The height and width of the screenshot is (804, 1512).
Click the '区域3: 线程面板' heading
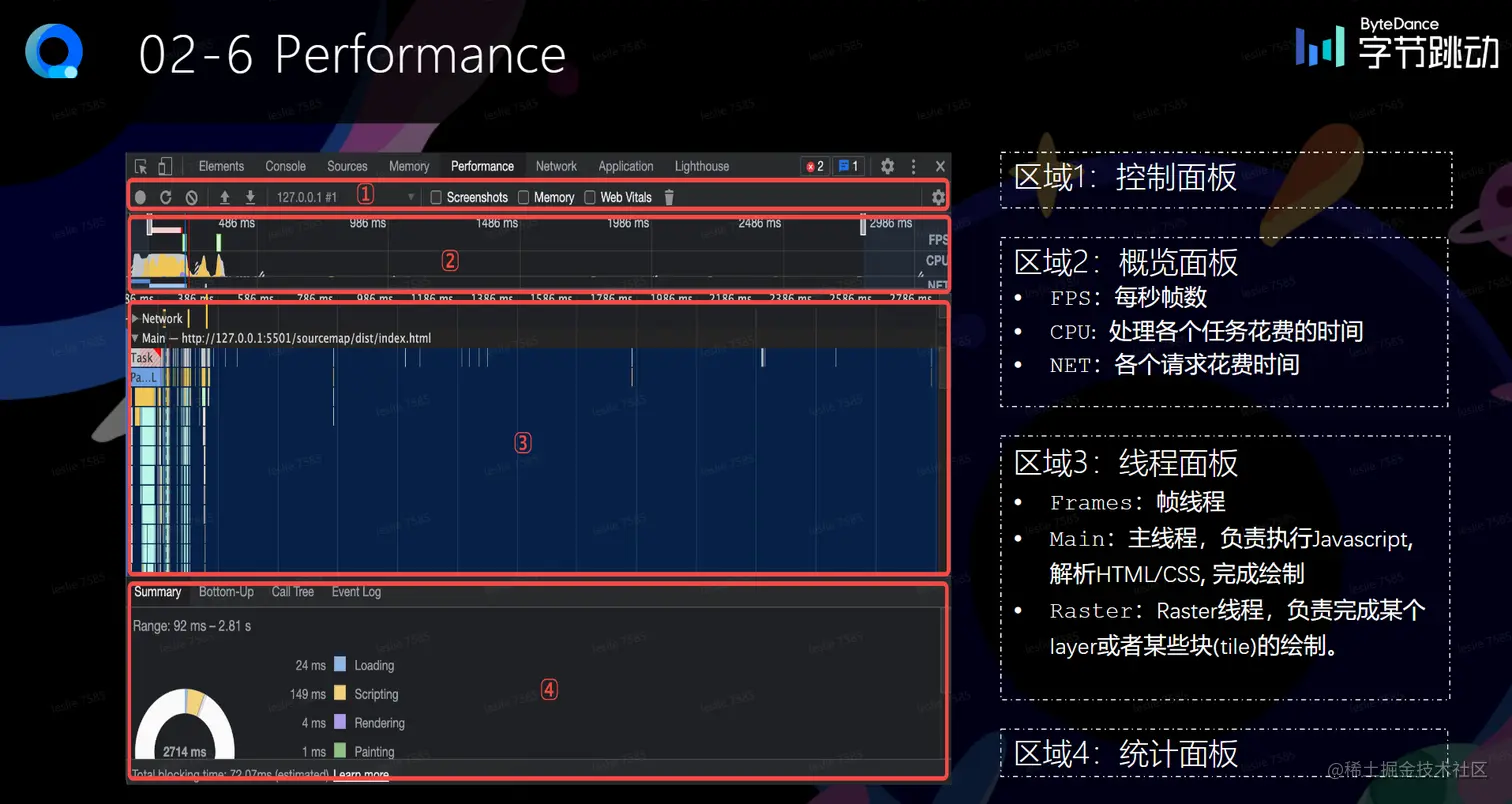(1126, 463)
